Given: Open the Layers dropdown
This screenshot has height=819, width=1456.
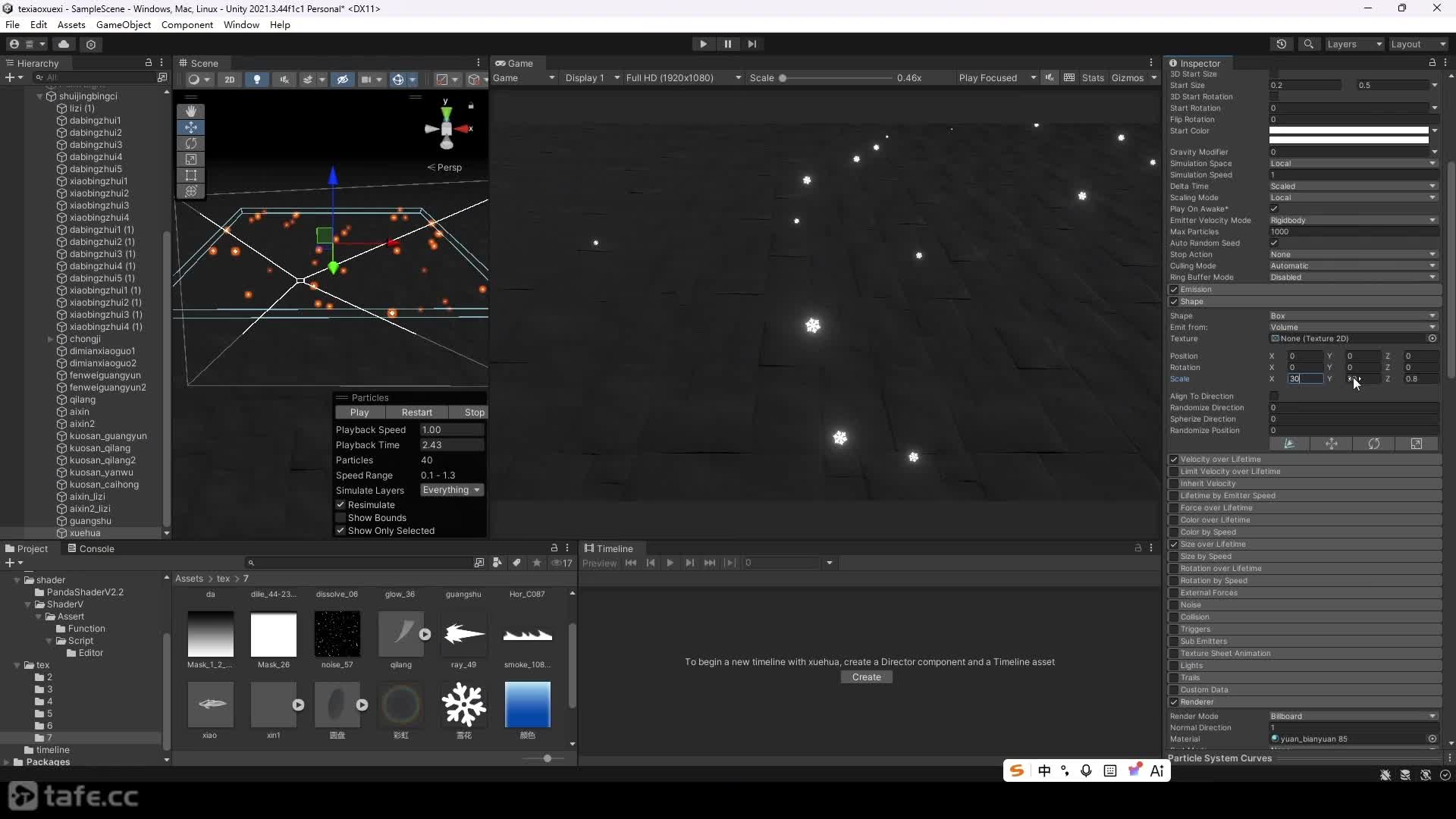Looking at the screenshot, I should 1354,44.
